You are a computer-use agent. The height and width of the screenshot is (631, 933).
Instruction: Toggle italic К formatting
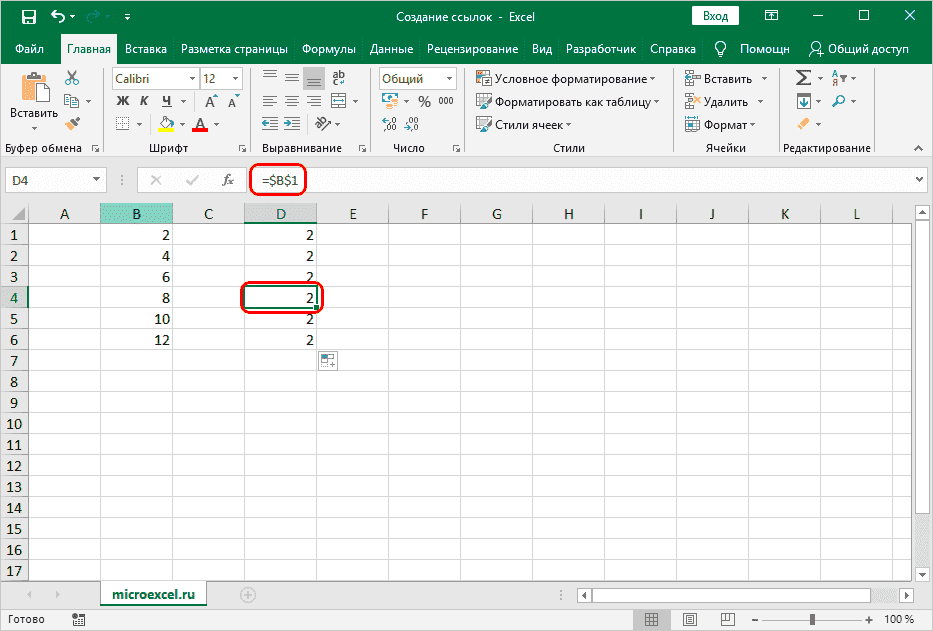(x=145, y=101)
